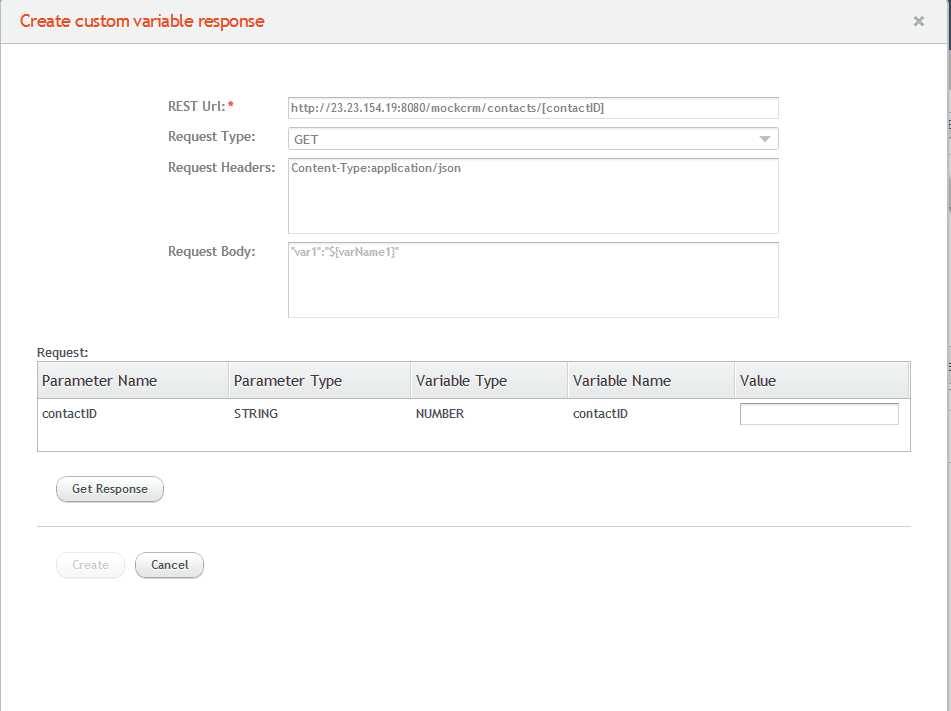Click the Variable Name column header
This screenshot has height=711, width=951.
(651, 380)
